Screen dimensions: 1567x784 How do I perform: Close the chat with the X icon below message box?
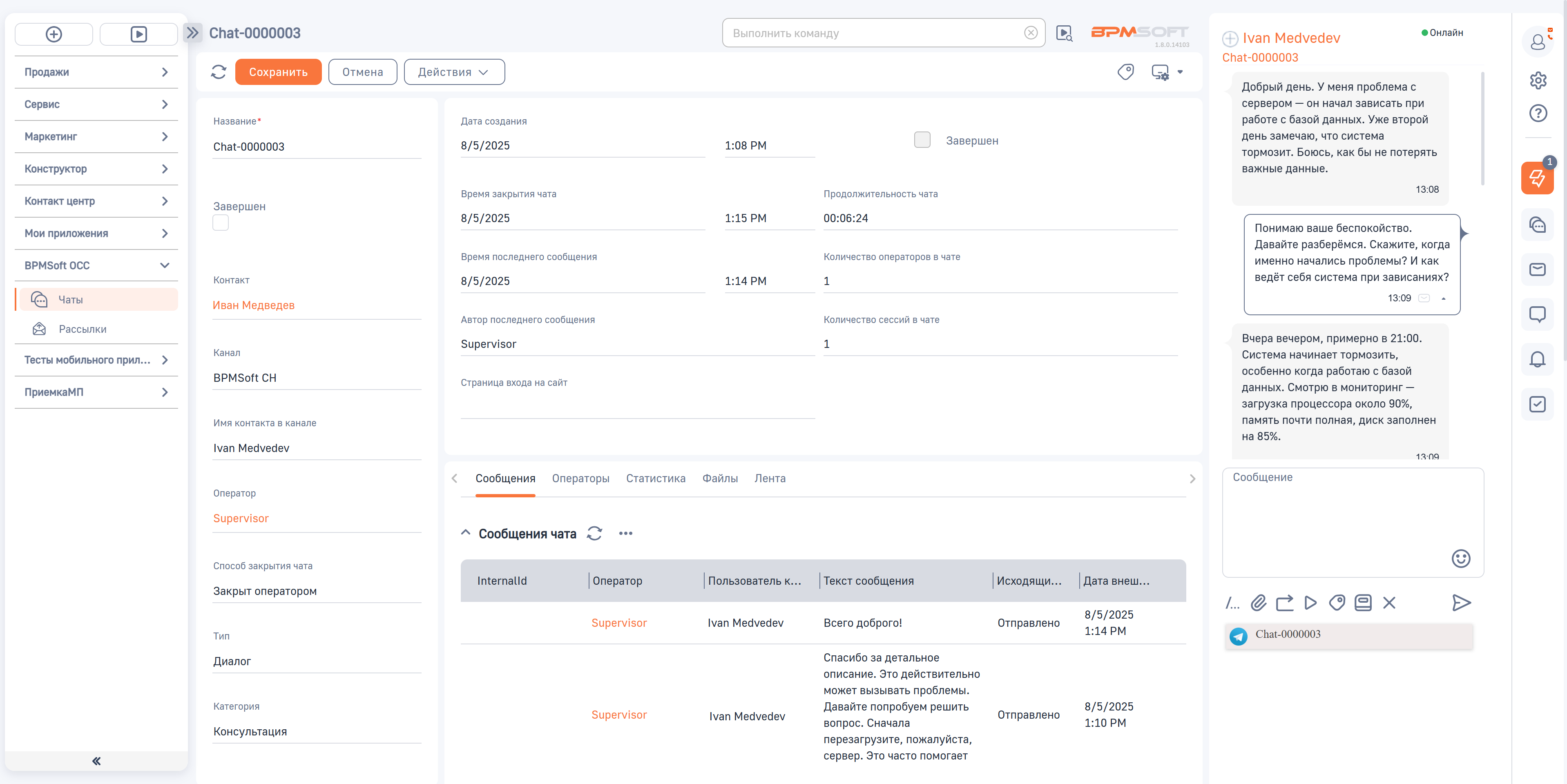pyautogui.click(x=1389, y=603)
